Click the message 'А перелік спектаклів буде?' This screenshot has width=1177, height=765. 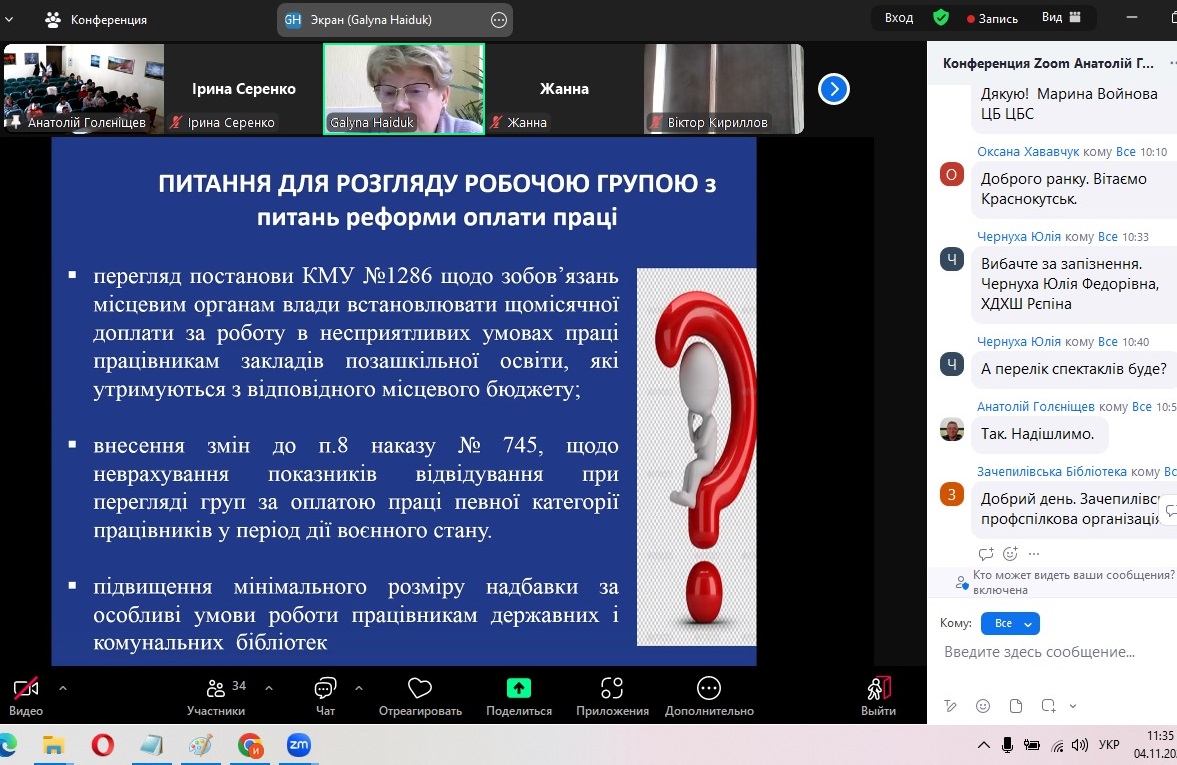tap(1073, 369)
